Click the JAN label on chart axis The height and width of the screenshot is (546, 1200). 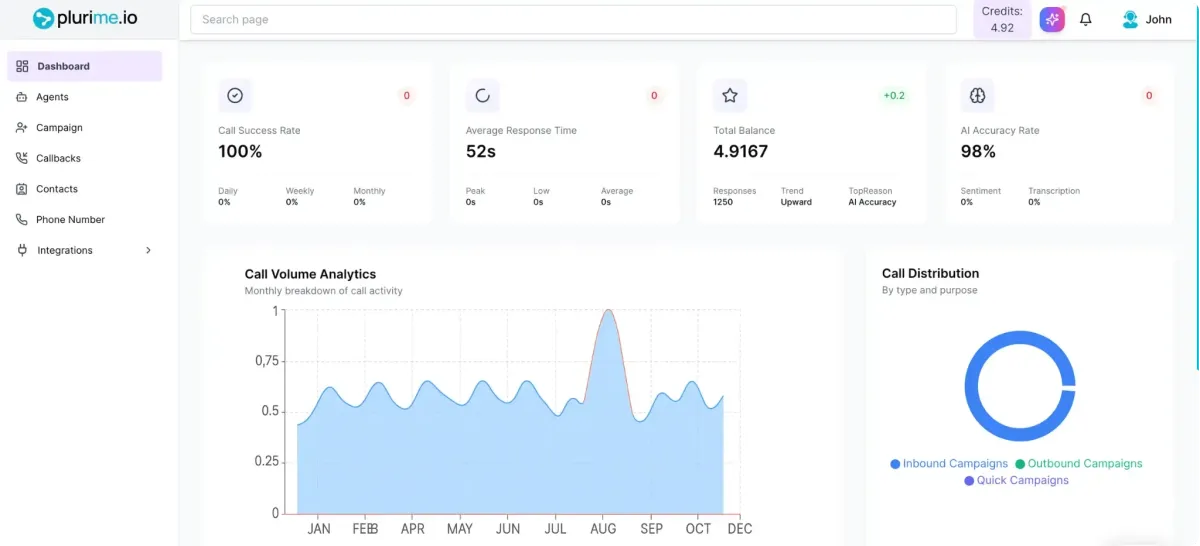(319, 528)
